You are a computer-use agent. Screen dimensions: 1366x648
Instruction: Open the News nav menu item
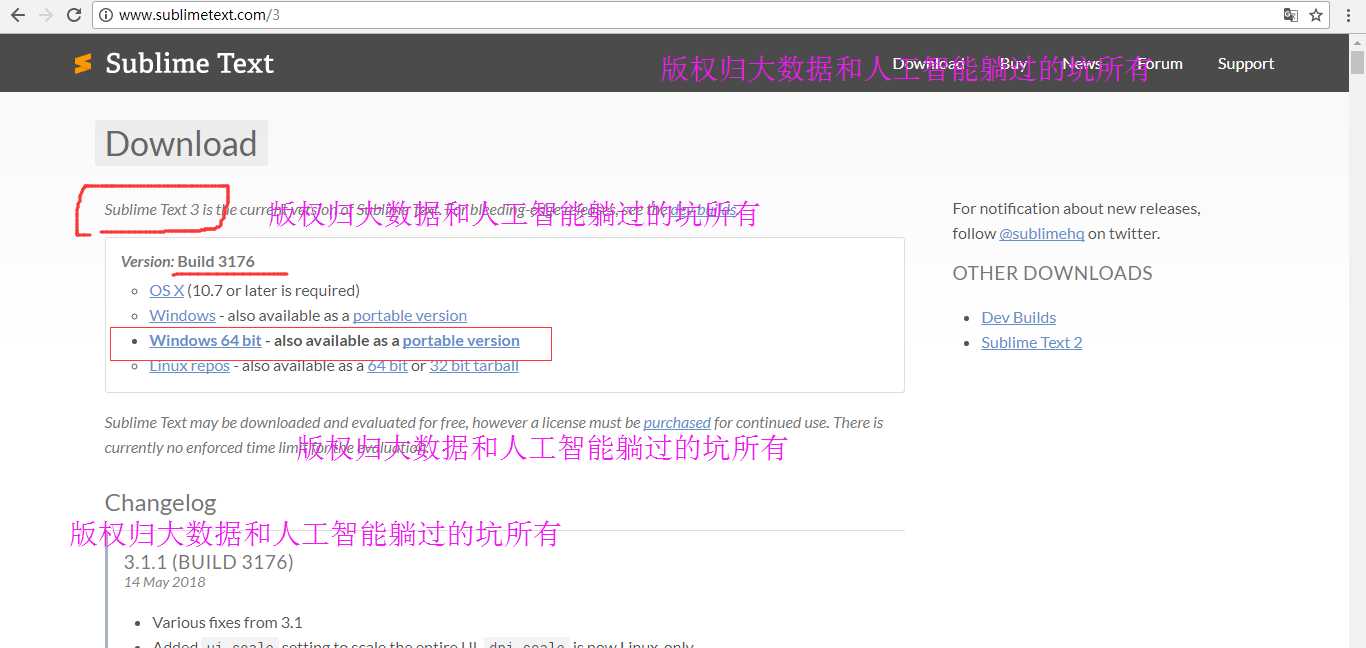[x=1081, y=63]
